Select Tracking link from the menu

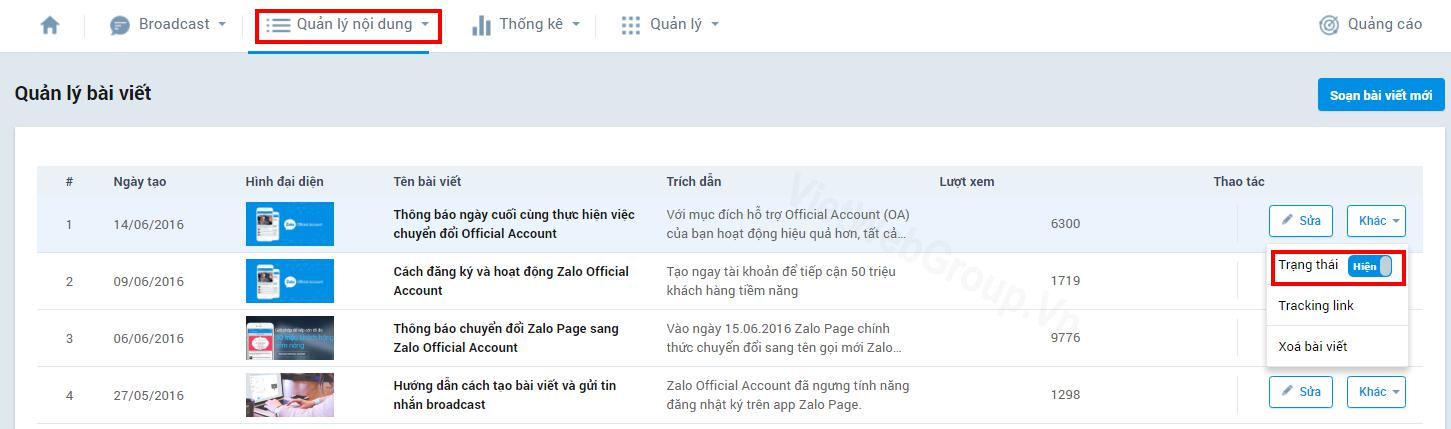click(1316, 306)
